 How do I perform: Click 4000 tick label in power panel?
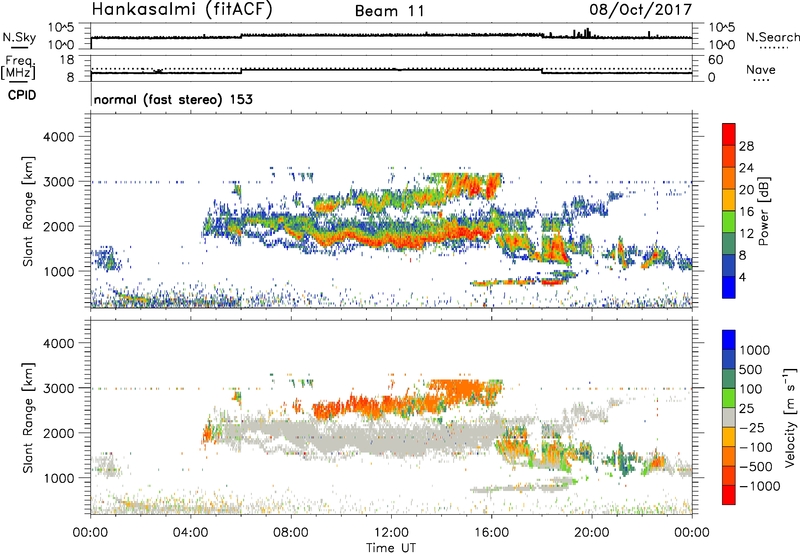(x=61, y=137)
